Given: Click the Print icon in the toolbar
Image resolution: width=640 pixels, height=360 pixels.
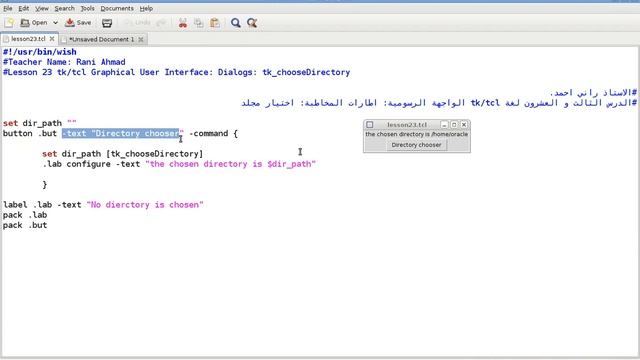Looking at the screenshot, I should click(x=107, y=23).
